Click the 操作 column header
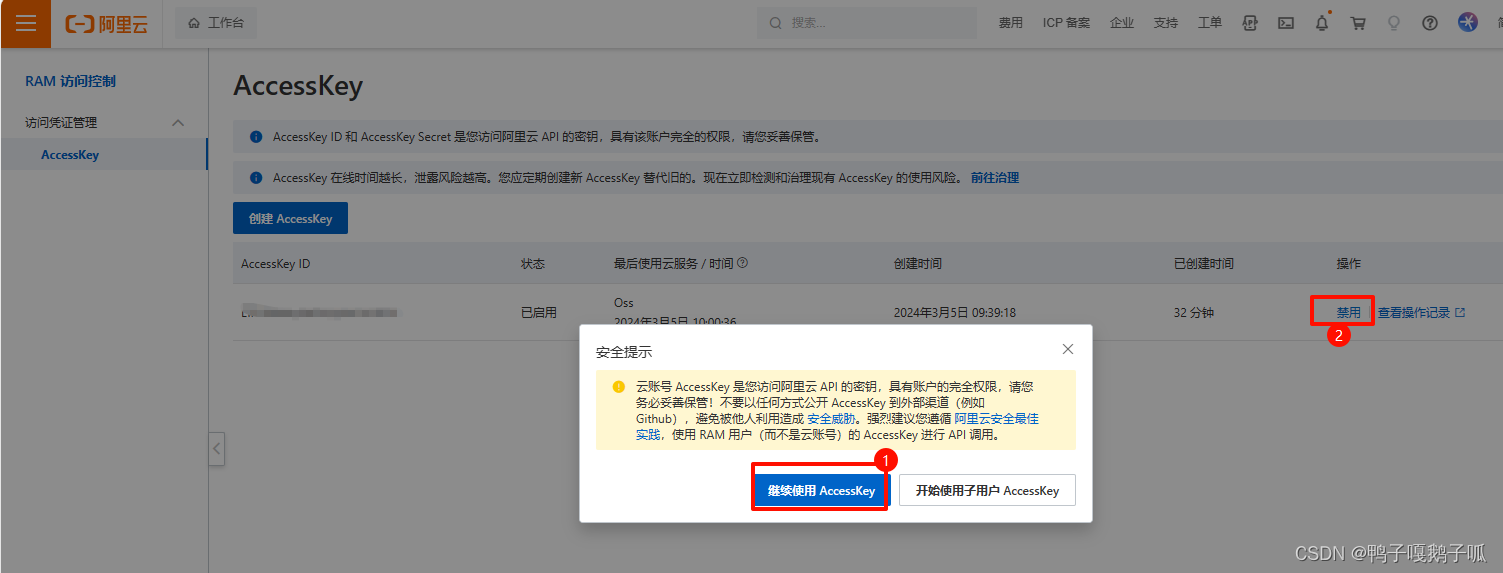Screen dimensions: 1503x573 (x=1348, y=264)
